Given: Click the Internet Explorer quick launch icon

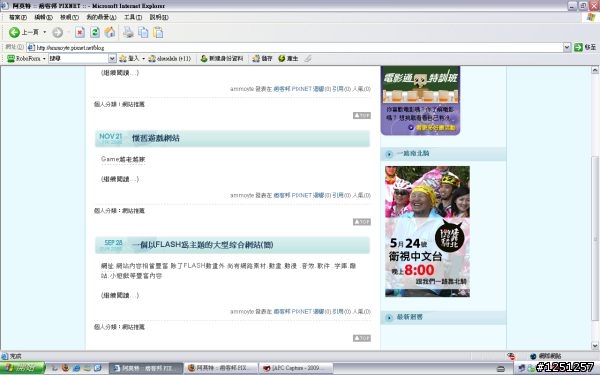Looking at the screenshot, I should (x=76, y=368).
